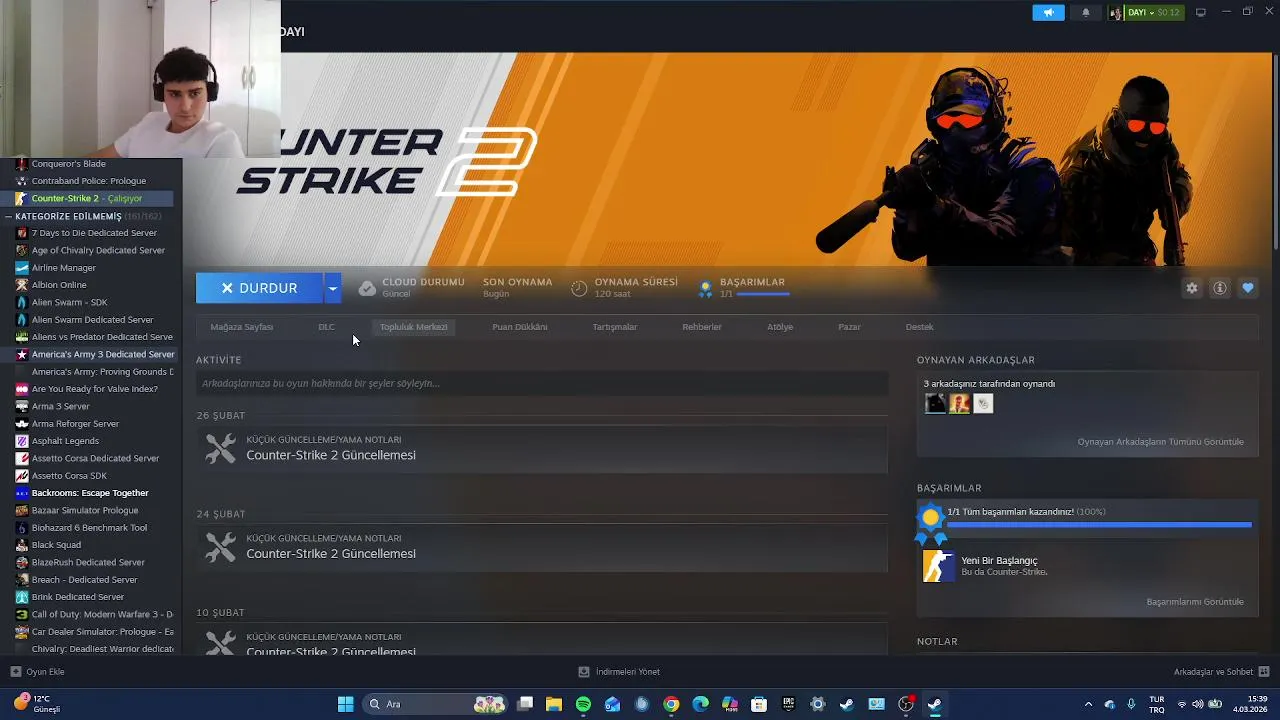Open game info icon
The height and width of the screenshot is (720, 1280).
tap(1220, 288)
